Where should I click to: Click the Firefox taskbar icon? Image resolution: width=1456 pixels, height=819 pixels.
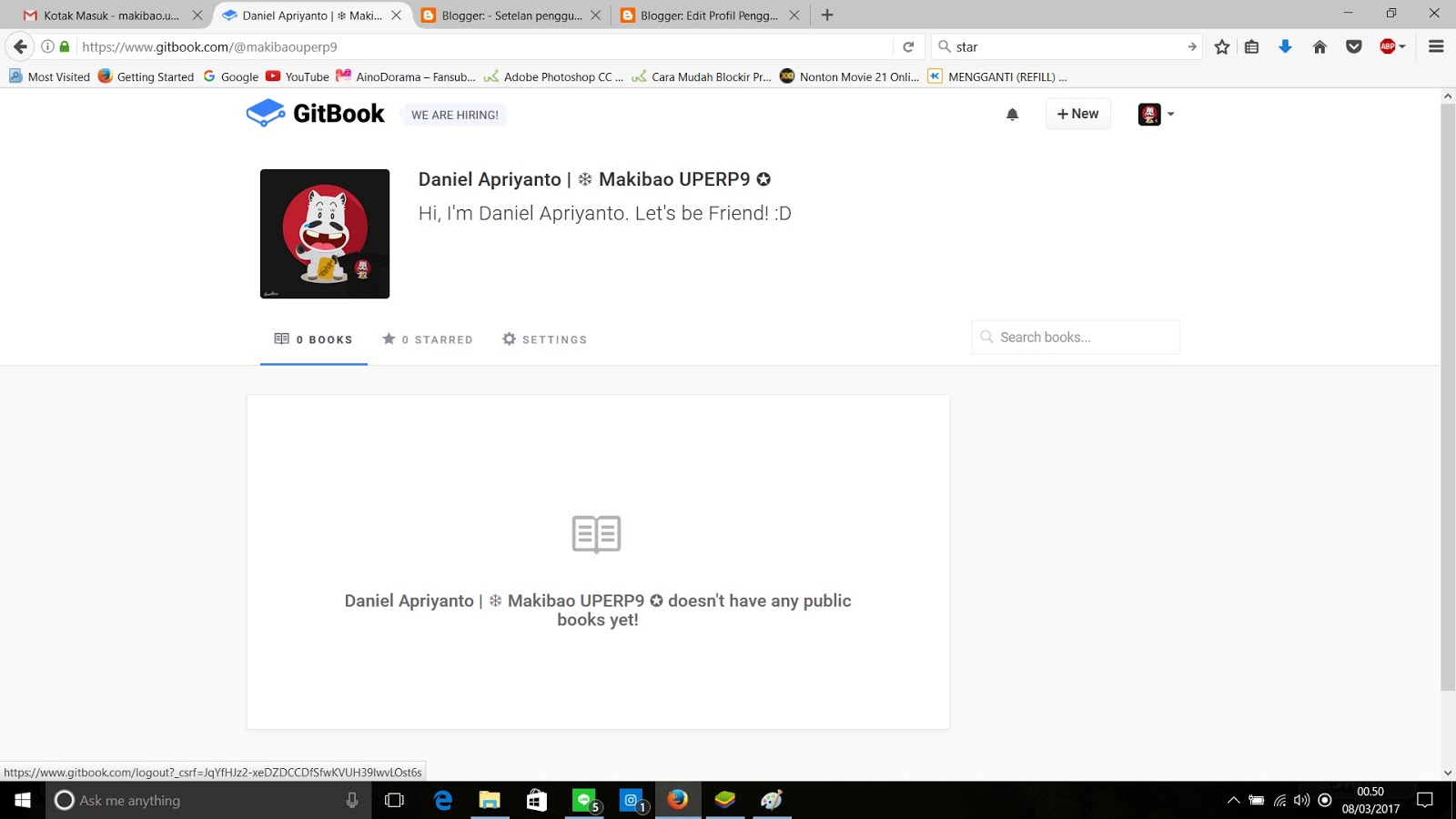coord(678,801)
